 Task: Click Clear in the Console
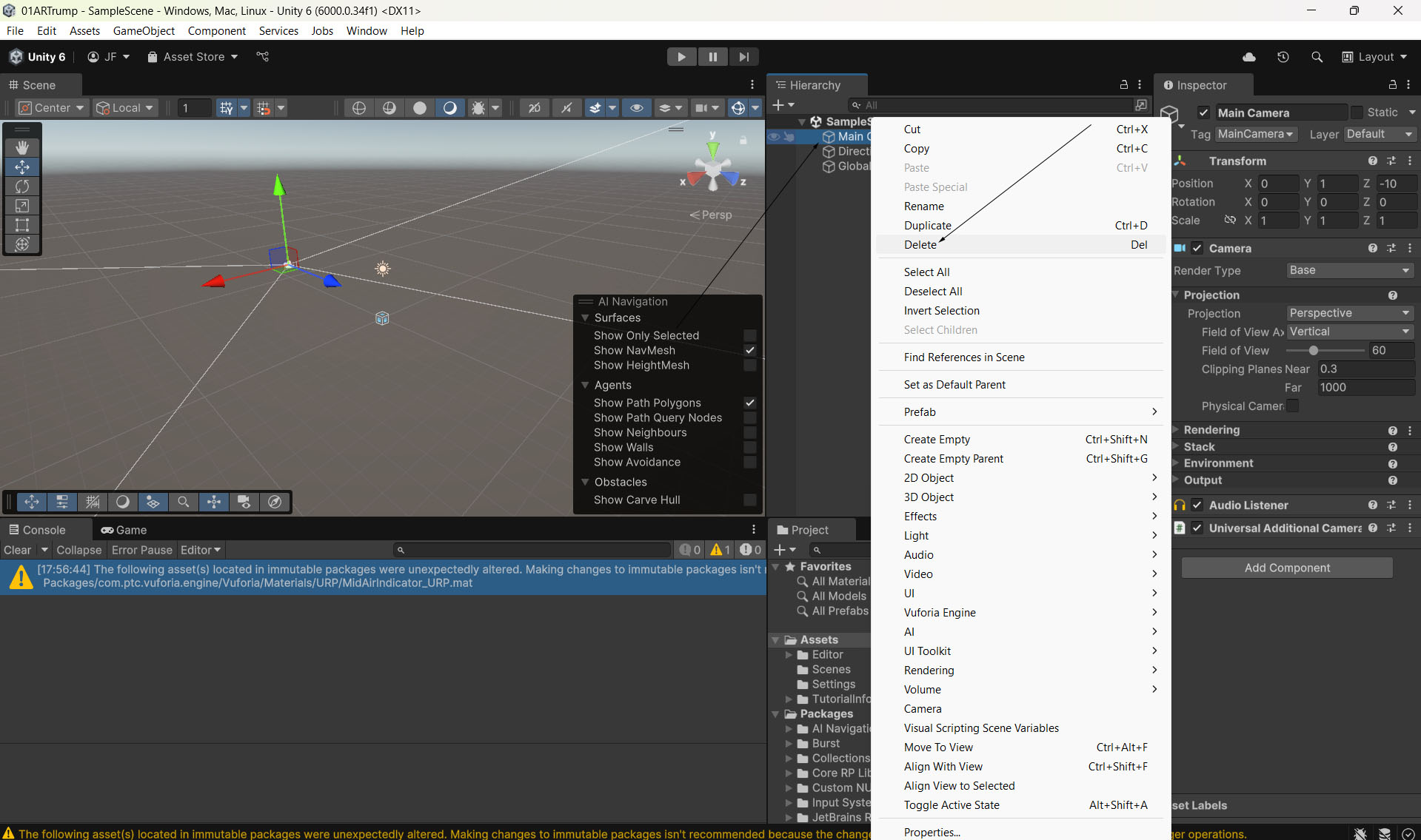tap(17, 550)
